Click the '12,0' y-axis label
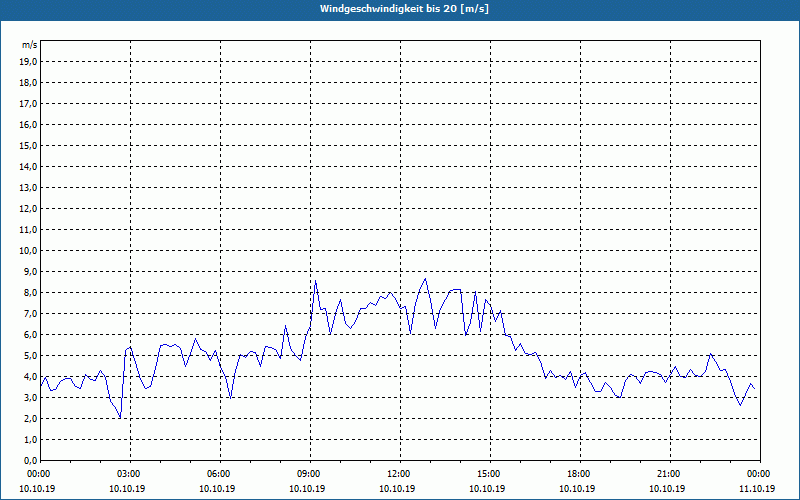This screenshot has width=800, height=500. click(x=28, y=209)
